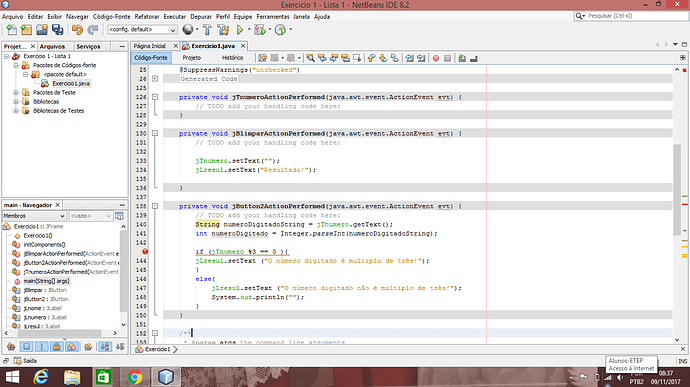The width and height of the screenshot is (690, 387).
Task: Click the New Project toolbar icon
Action: pos(26,29)
